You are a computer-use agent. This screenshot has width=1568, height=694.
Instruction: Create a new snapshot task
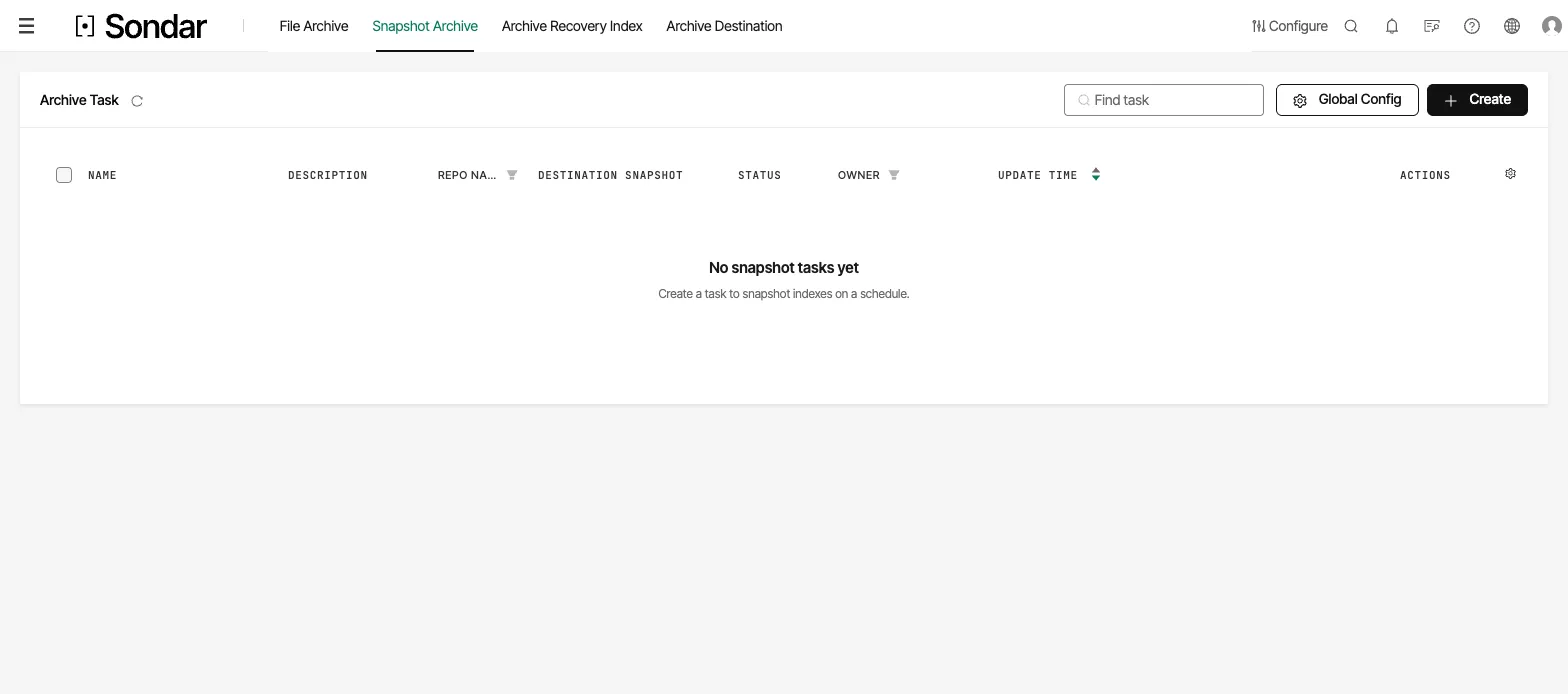click(x=1477, y=100)
